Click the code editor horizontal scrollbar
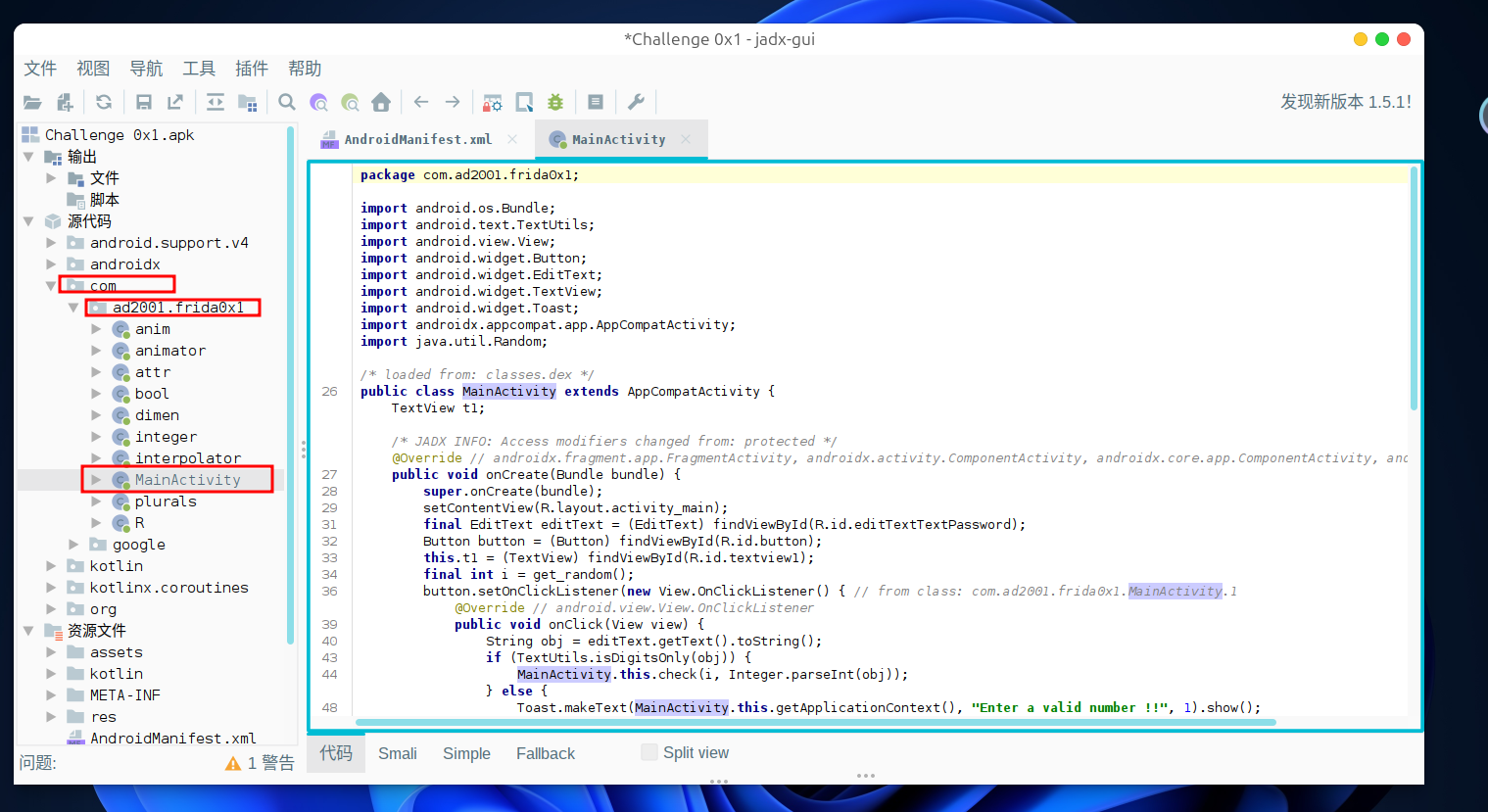This screenshot has width=1488, height=812. (x=815, y=723)
